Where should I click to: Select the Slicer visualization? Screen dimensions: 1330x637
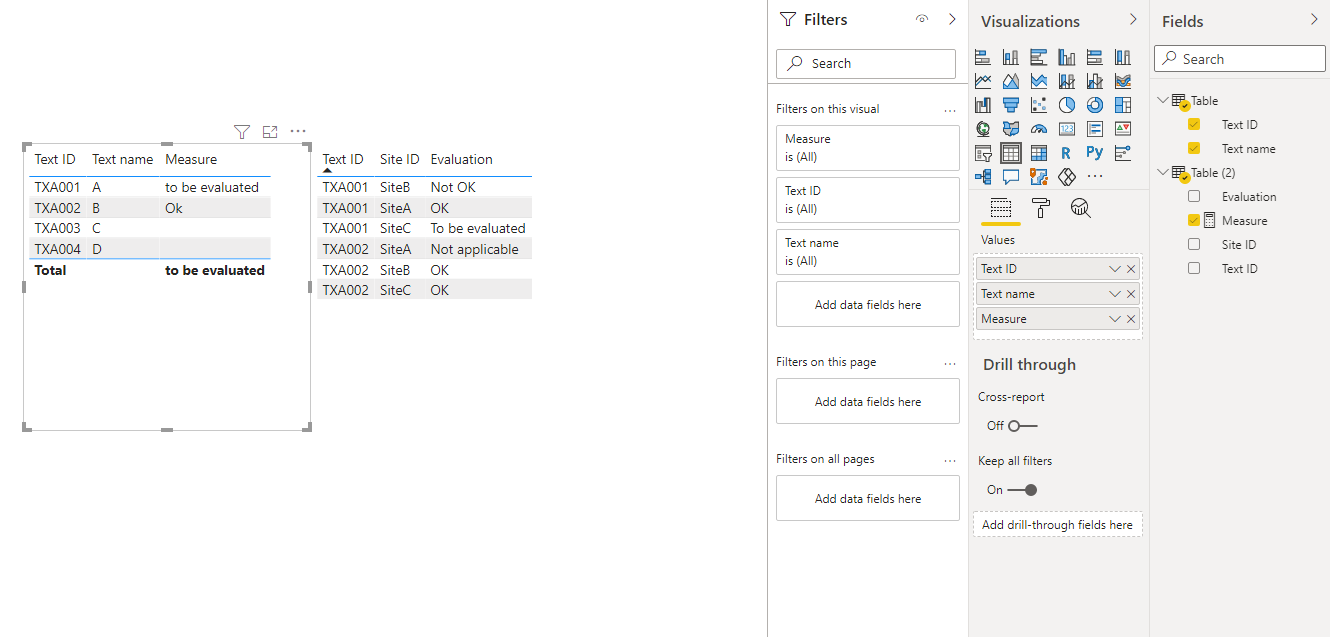pyautogui.click(x=983, y=153)
